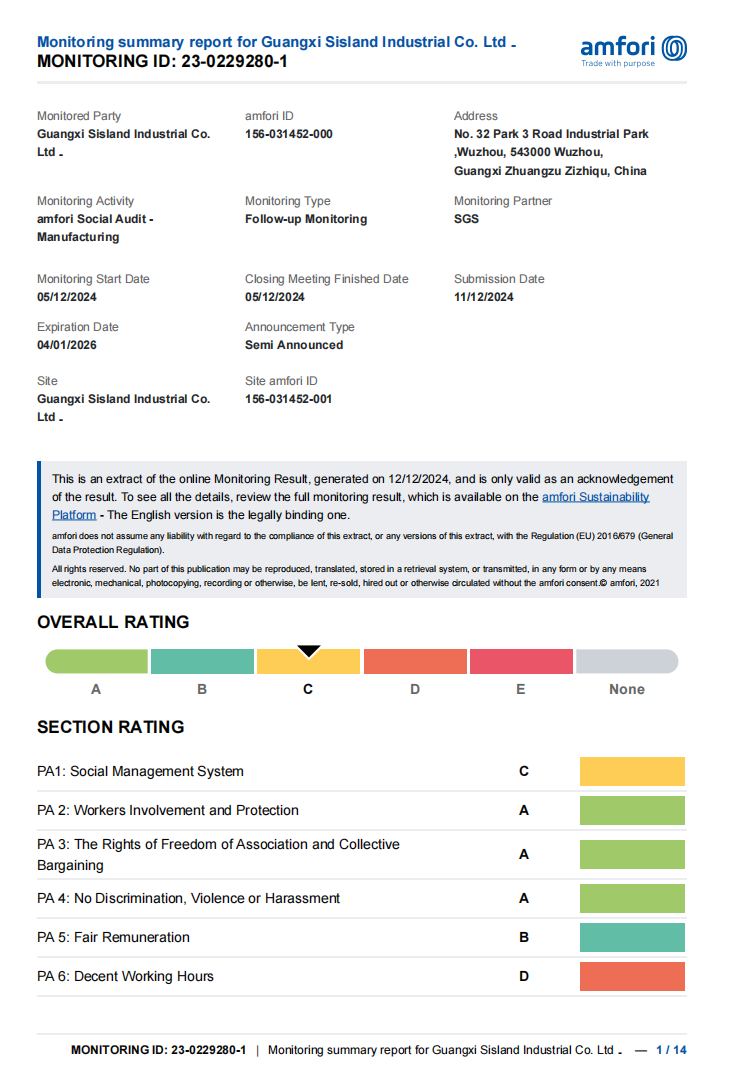Click the GDPR liability disclaimer sentence
Image resolution: width=744 pixels, height=1071 pixels.
[363, 543]
